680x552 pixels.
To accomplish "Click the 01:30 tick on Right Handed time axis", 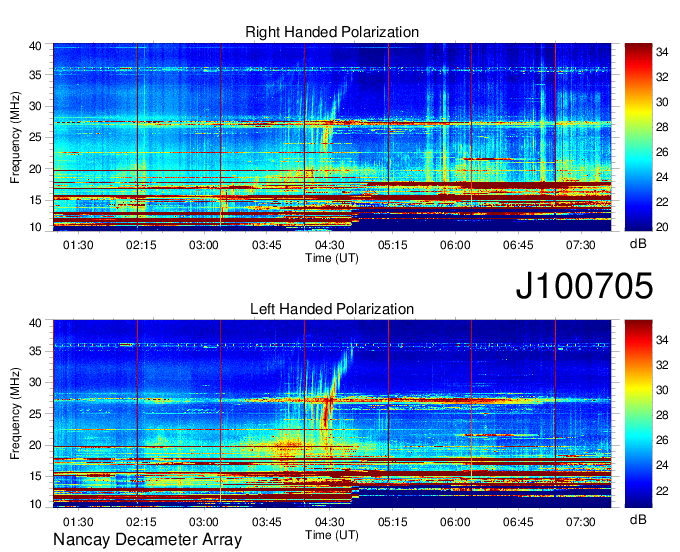I will (78, 245).
